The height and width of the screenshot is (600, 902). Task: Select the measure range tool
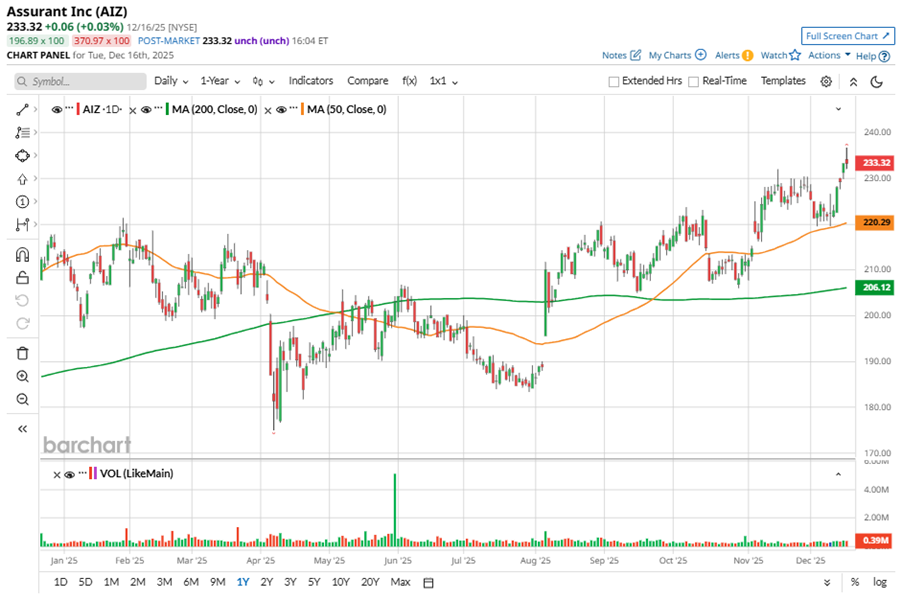22,224
